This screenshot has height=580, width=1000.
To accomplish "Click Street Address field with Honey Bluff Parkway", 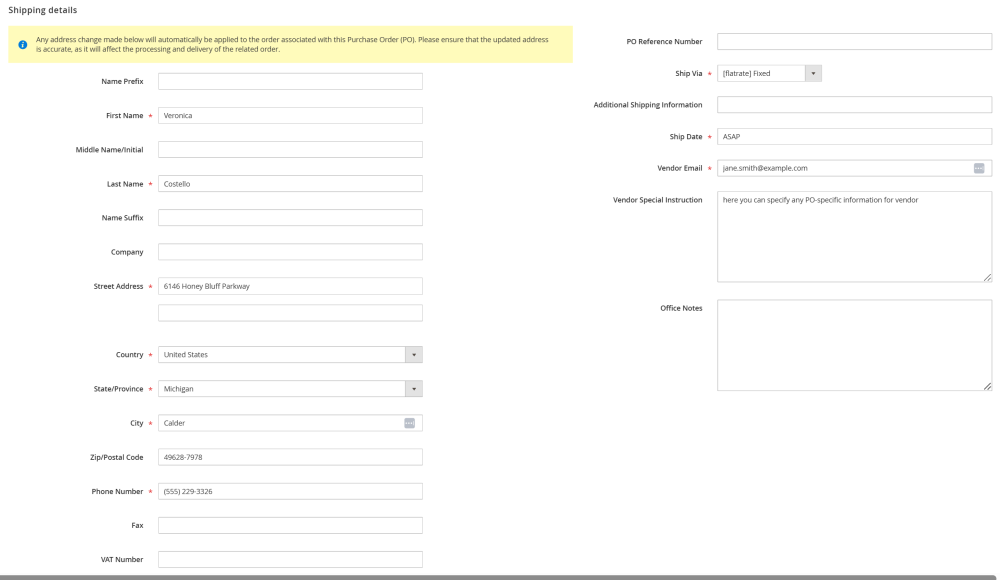I will coord(290,286).
